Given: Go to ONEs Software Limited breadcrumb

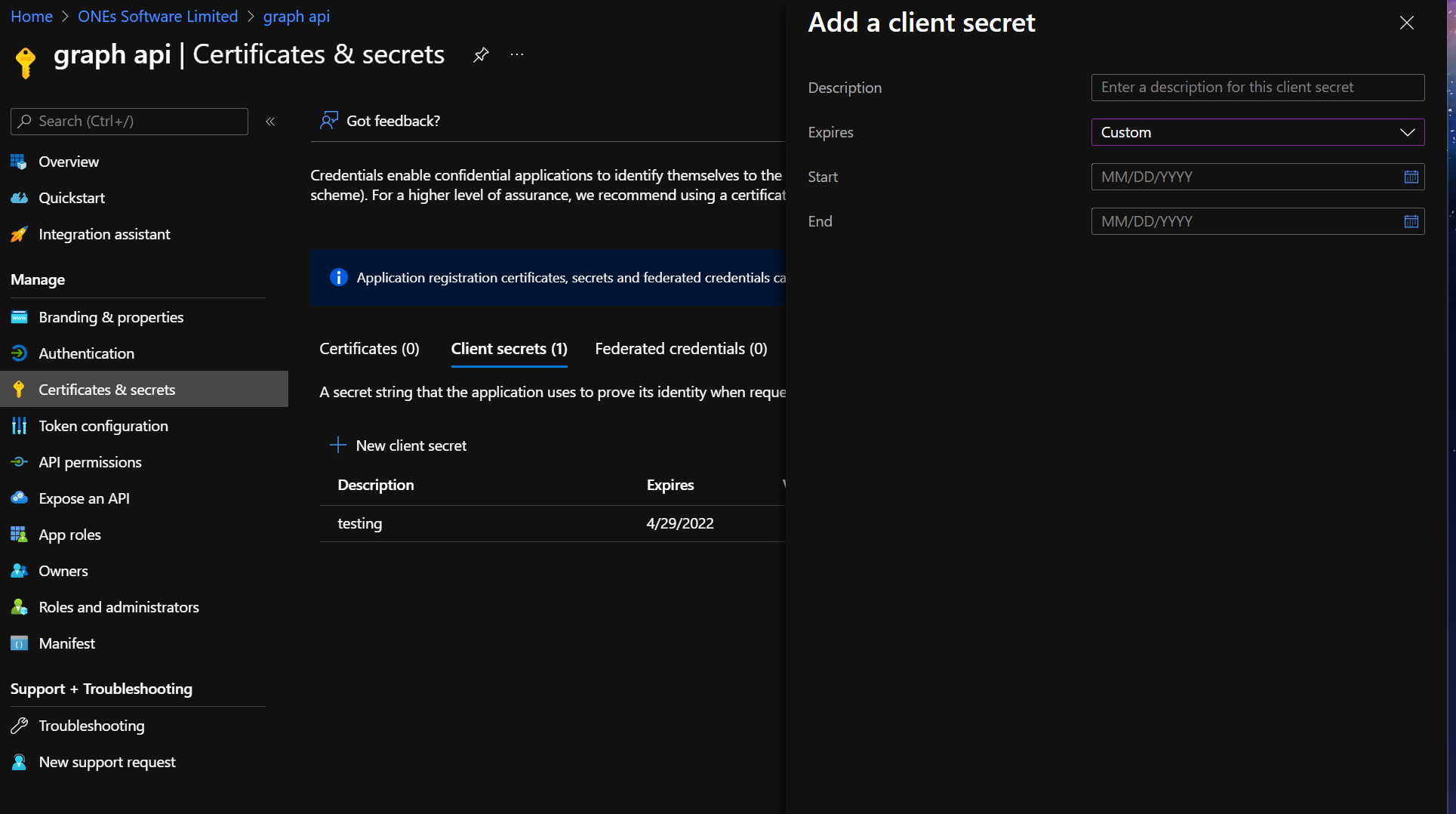Looking at the screenshot, I should 158,17.
